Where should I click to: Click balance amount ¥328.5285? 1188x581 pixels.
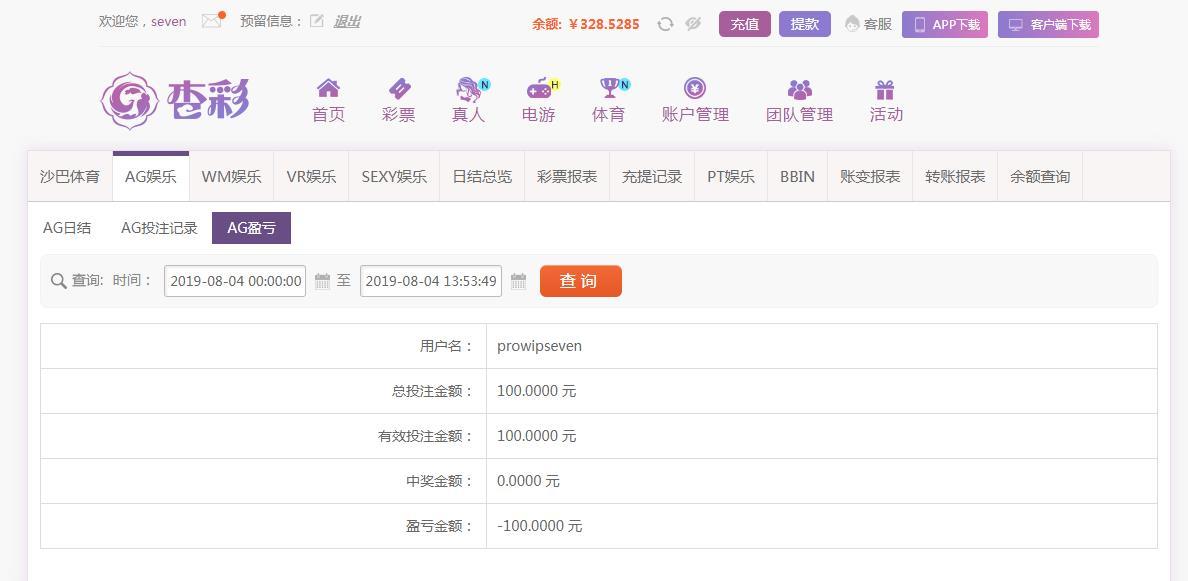point(604,24)
